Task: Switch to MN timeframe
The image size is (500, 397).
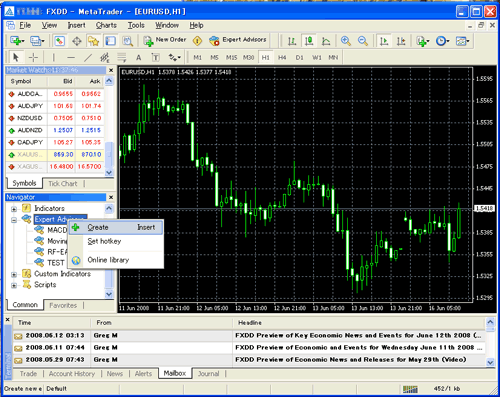Action: pyautogui.click(x=333, y=58)
